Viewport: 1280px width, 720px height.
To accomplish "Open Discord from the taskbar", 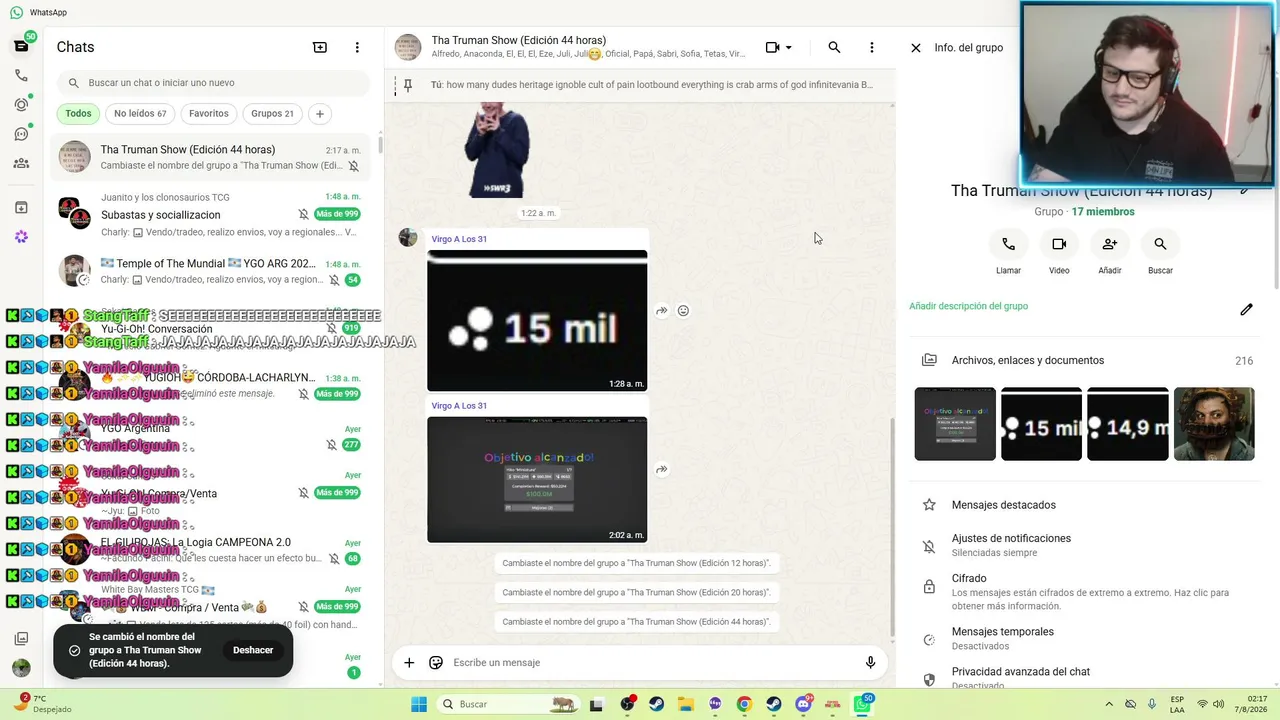I will pyautogui.click(x=803, y=704).
